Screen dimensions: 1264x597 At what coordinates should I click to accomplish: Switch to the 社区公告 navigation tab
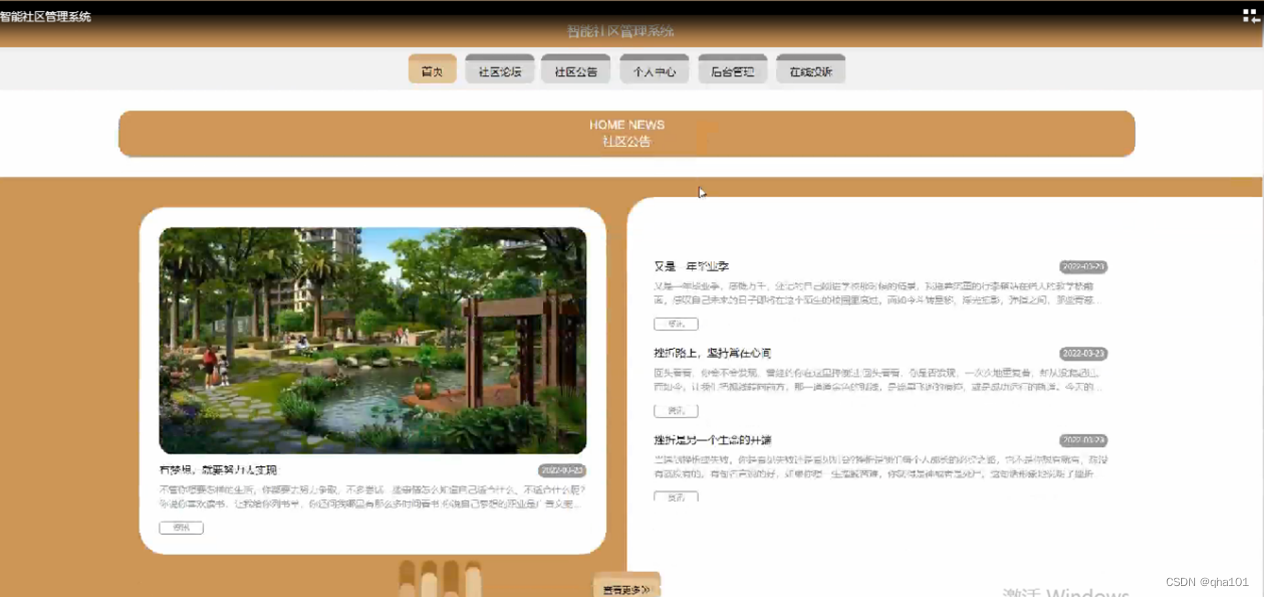[576, 70]
